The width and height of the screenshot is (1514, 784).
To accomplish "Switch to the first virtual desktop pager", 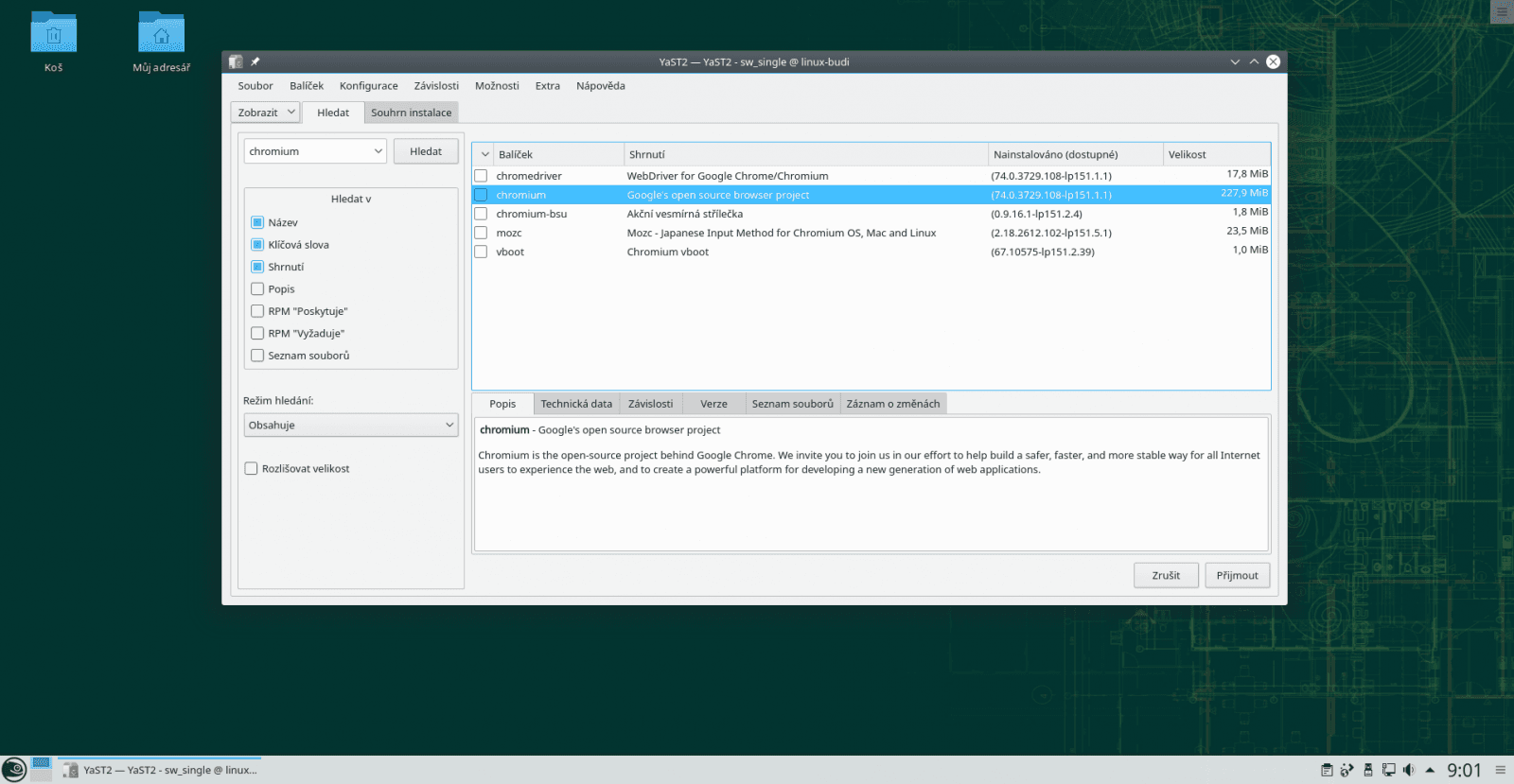I will (41, 763).
